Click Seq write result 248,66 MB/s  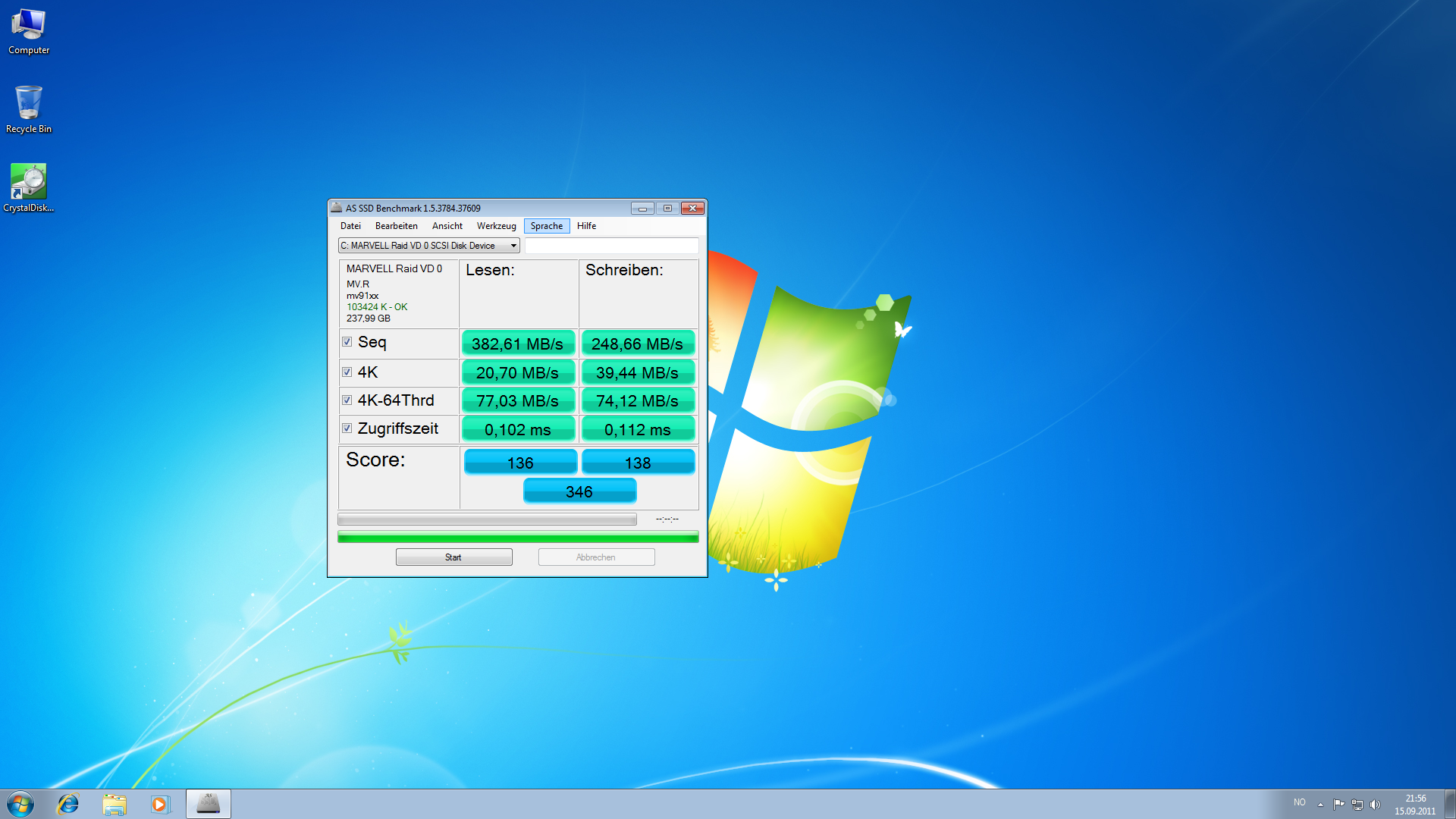point(638,344)
